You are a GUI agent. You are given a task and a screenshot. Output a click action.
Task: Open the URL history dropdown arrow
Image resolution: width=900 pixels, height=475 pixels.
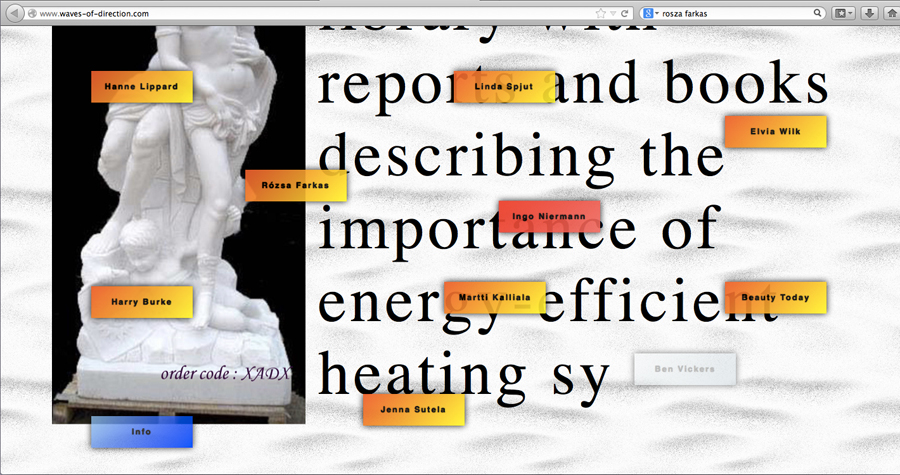point(613,13)
